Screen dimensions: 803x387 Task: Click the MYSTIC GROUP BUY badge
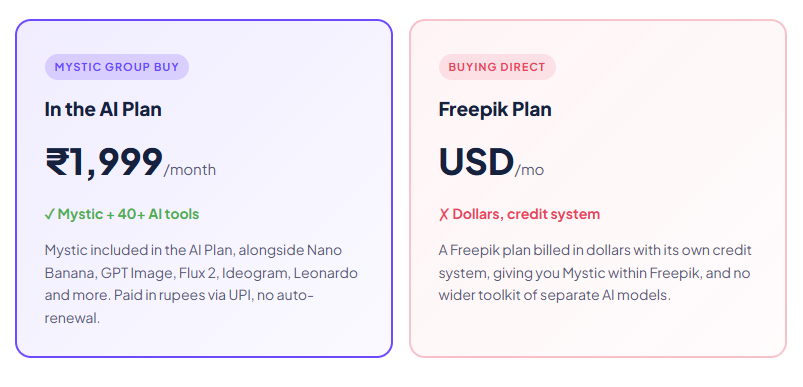point(117,67)
